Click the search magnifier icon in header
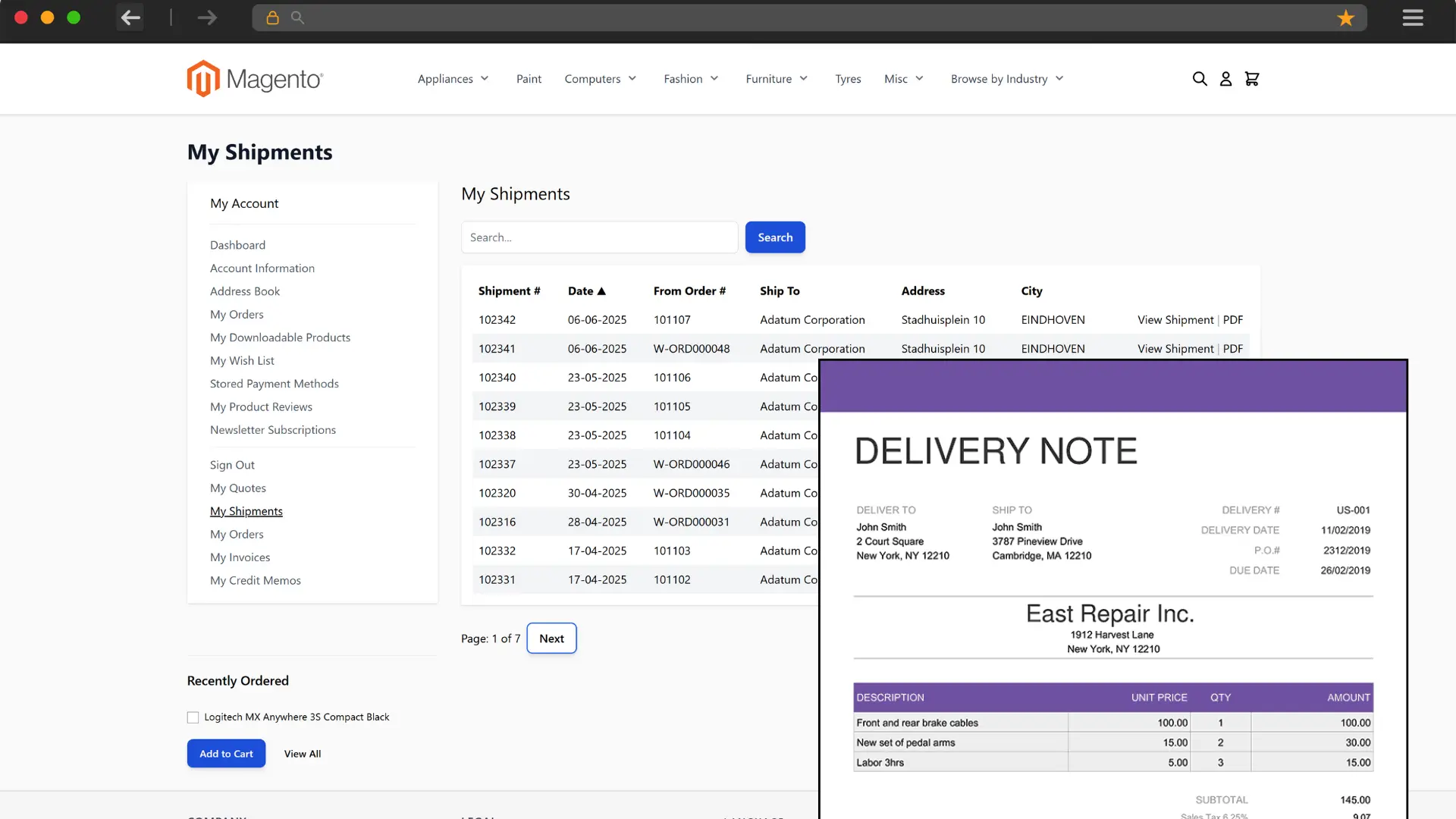The height and width of the screenshot is (819, 1456). [x=1199, y=79]
